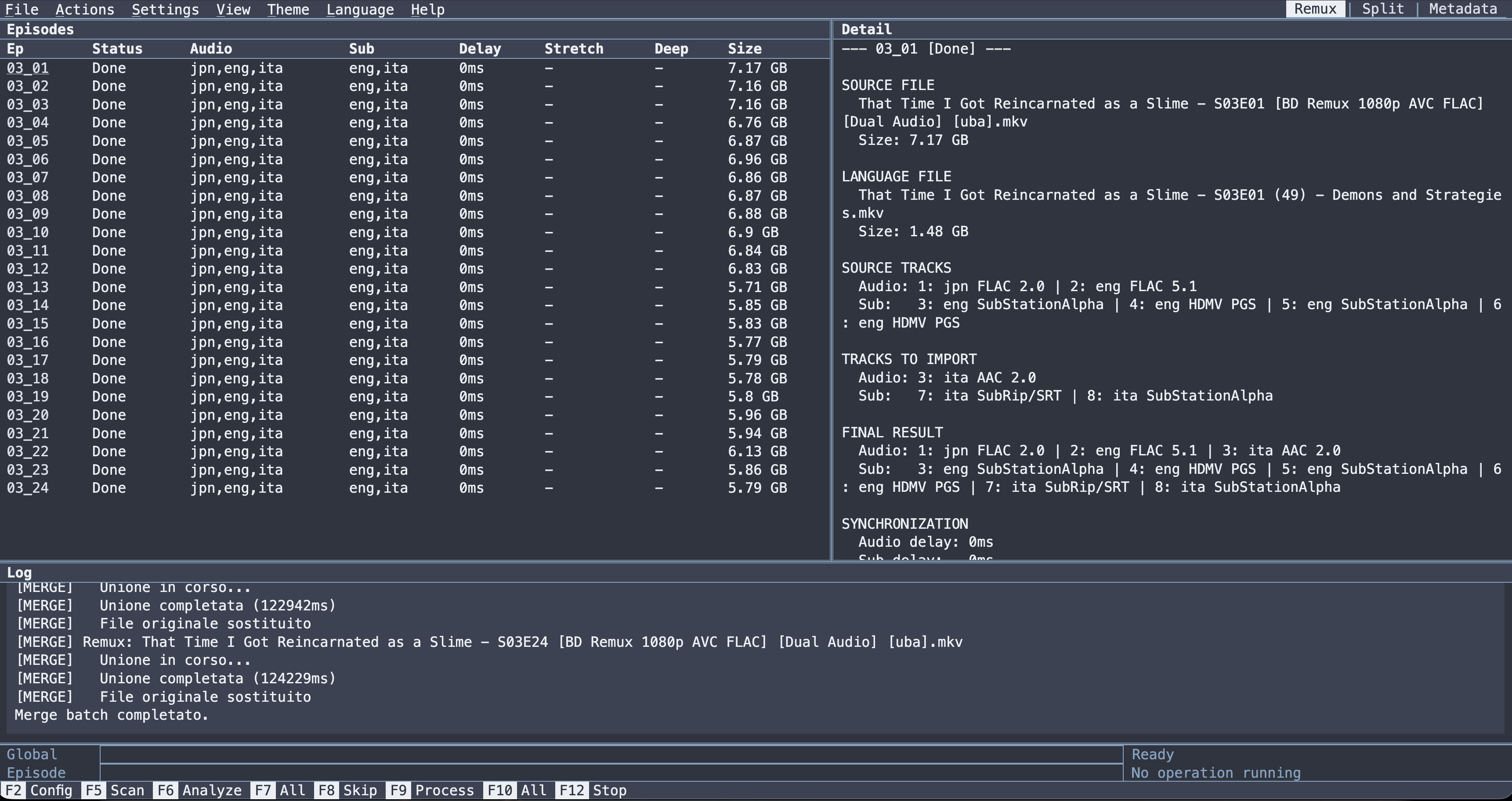Viewport: 1512px width, 801px height.
Task: Open the Theme menu
Action: point(288,9)
